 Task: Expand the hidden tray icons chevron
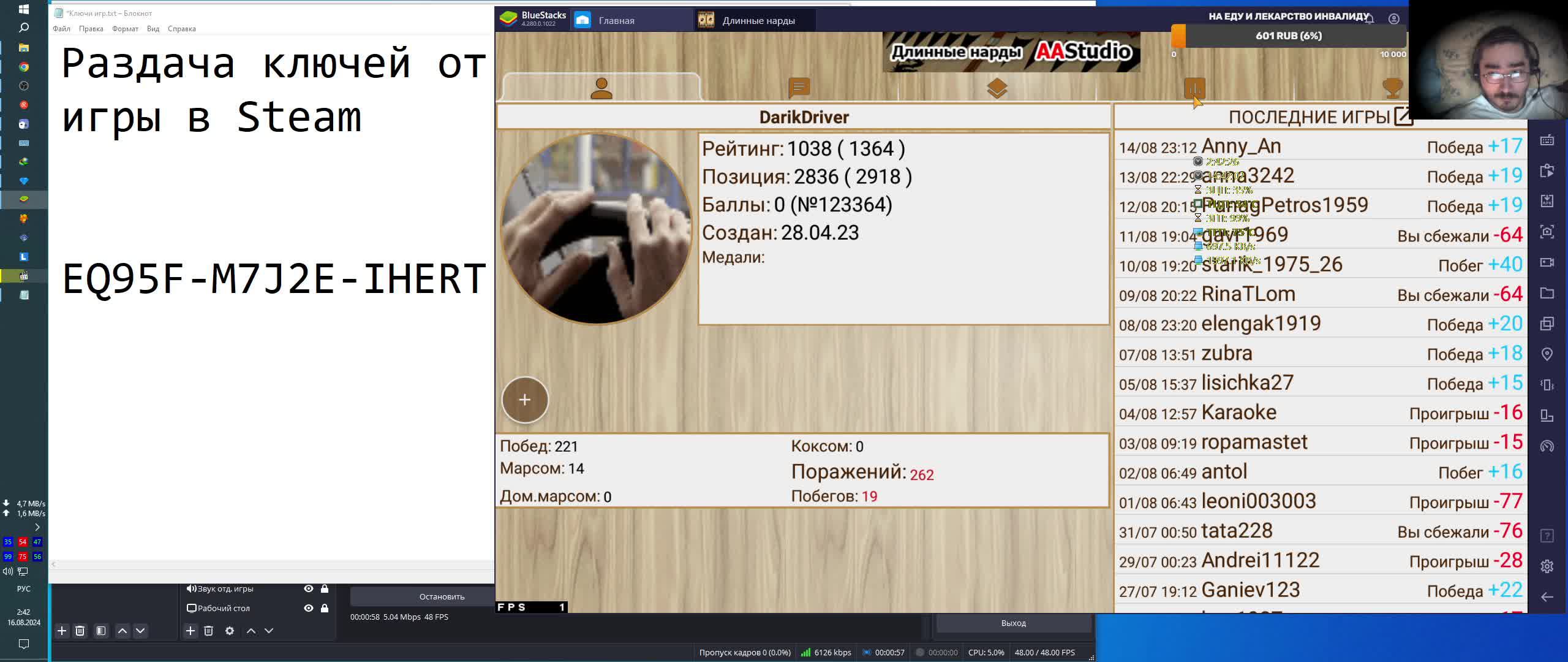[37, 527]
